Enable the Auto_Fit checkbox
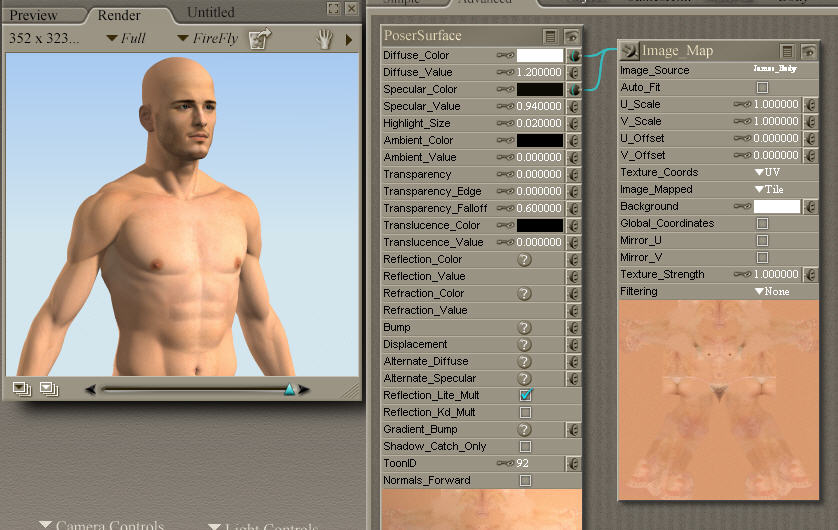This screenshot has height=530, width=838. click(762, 88)
